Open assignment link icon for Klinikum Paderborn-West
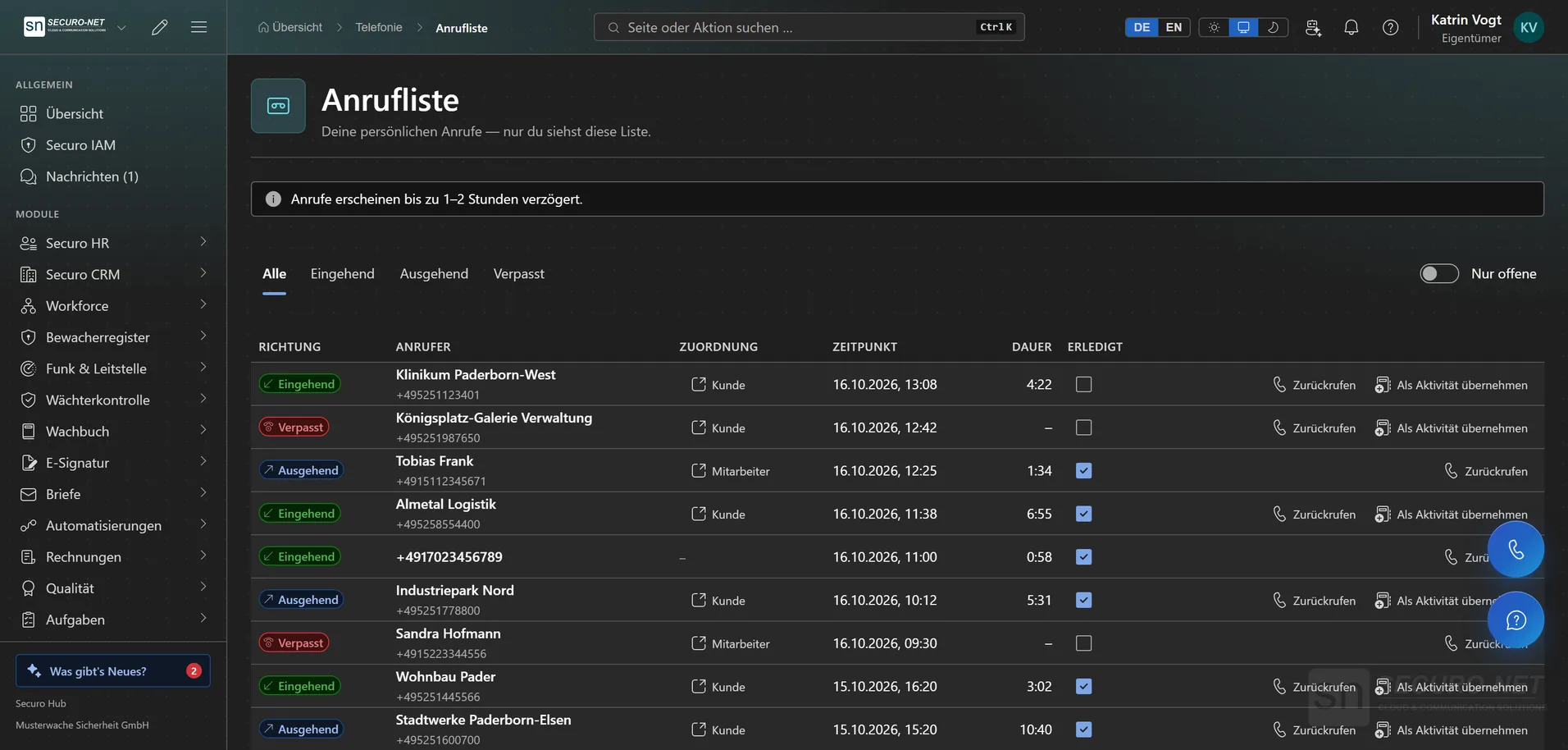1568x750 pixels. click(x=699, y=384)
